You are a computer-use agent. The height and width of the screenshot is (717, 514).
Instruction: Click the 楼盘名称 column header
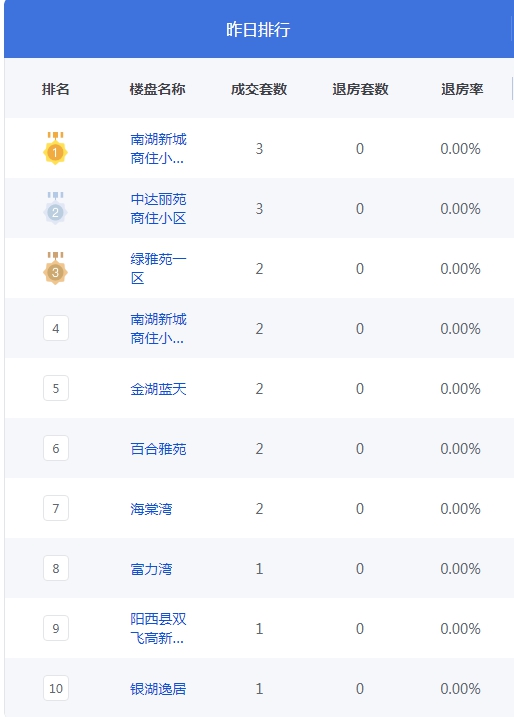click(x=157, y=89)
